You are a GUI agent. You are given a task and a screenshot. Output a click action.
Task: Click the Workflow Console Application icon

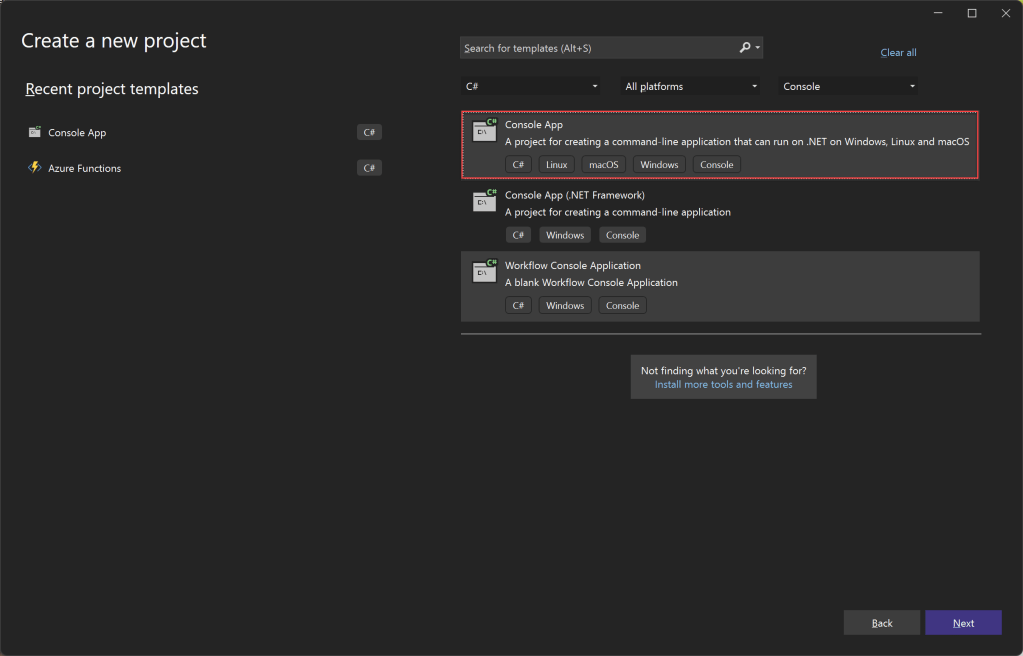click(485, 271)
